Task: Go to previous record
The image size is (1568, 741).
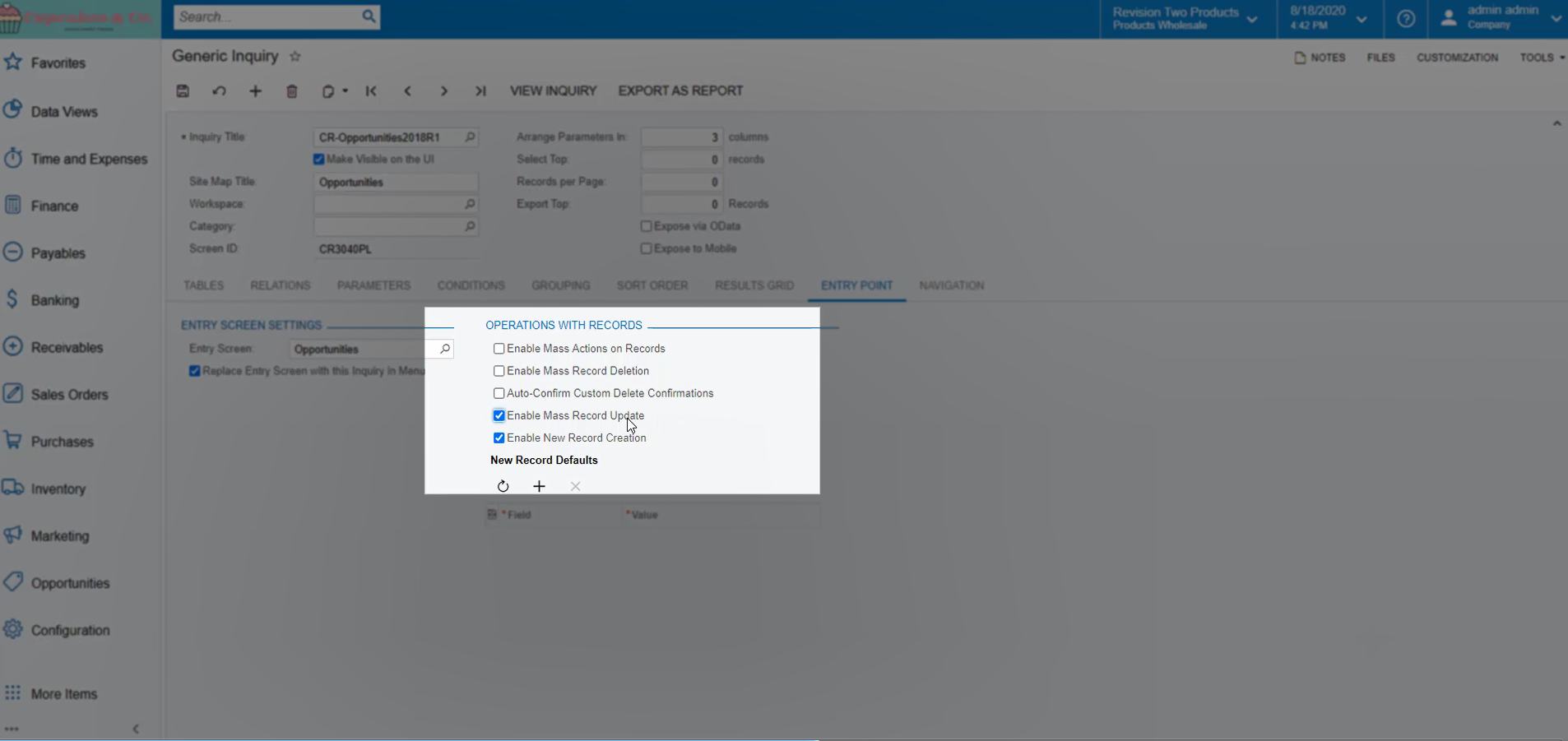Action: [x=407, y=91]
